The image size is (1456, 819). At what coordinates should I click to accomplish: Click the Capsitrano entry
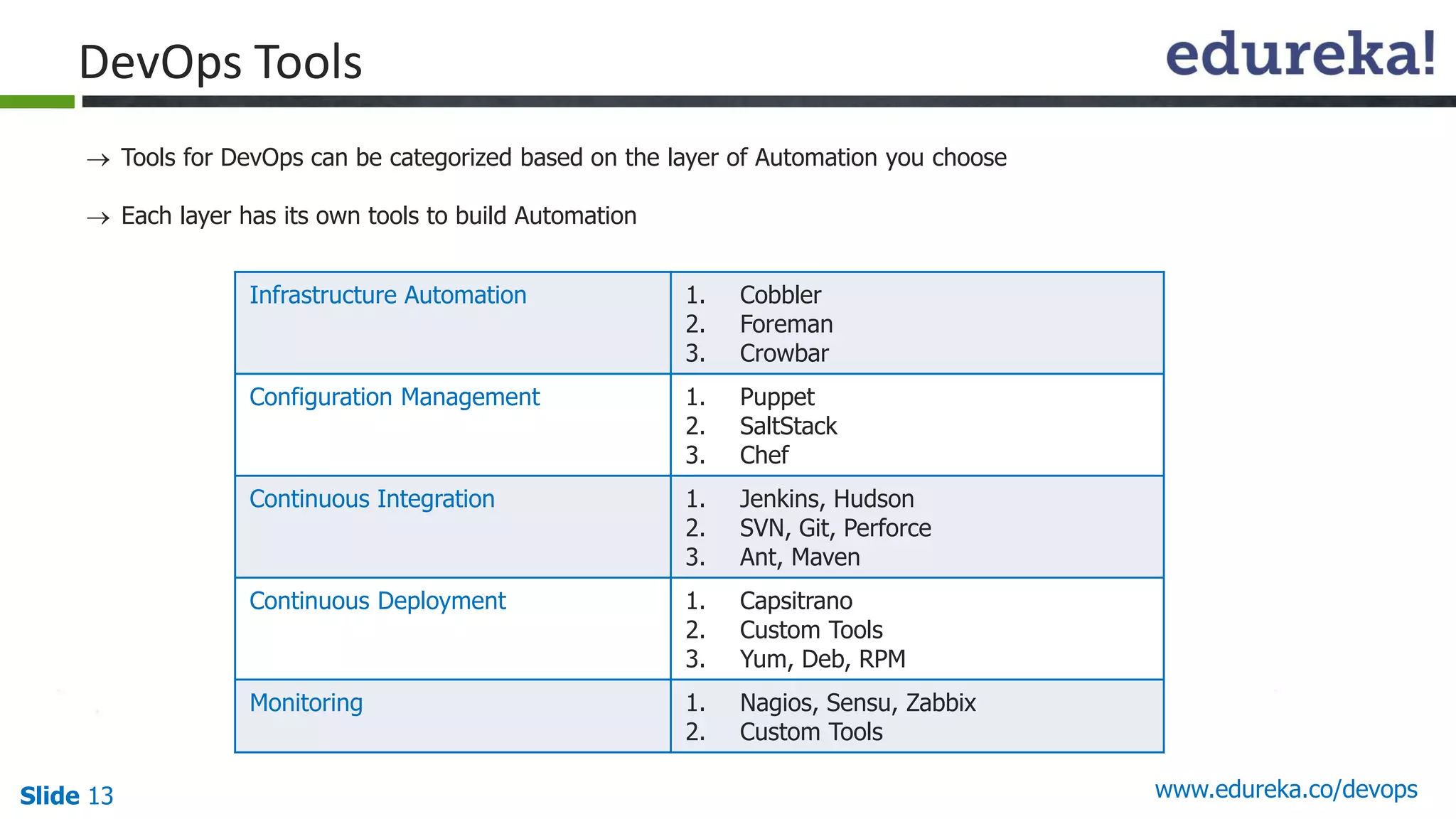tap(796, 601)
